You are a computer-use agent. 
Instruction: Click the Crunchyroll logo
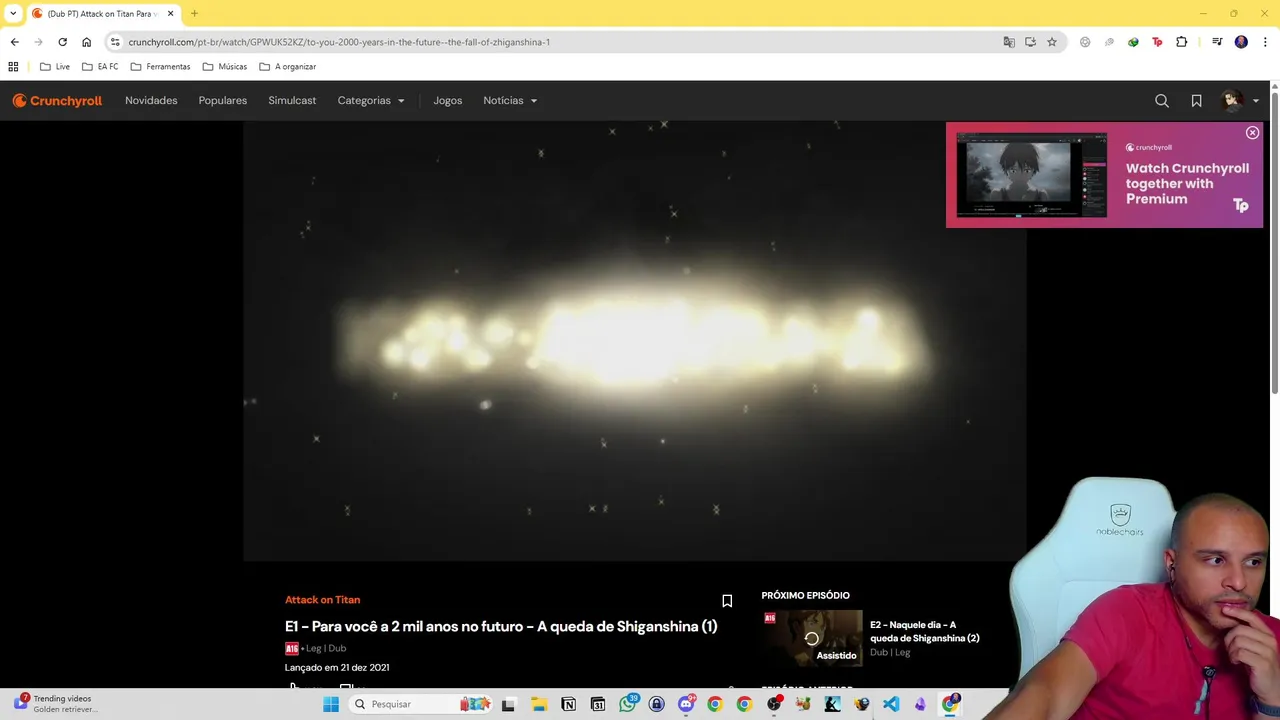[57, 100]
